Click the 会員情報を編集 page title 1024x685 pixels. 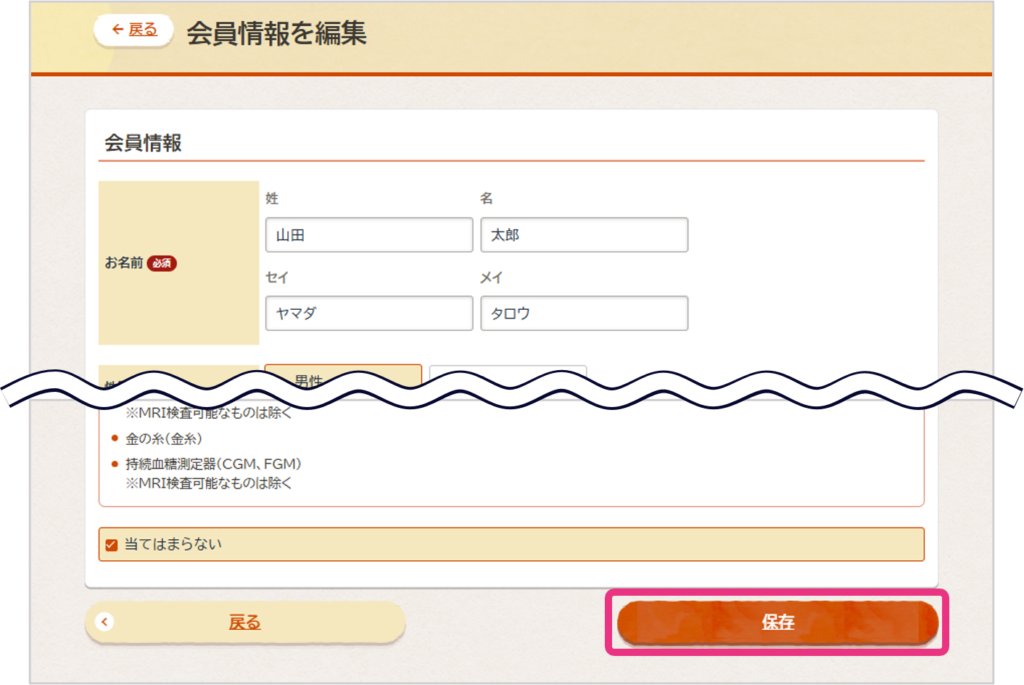tap(276, 33)
